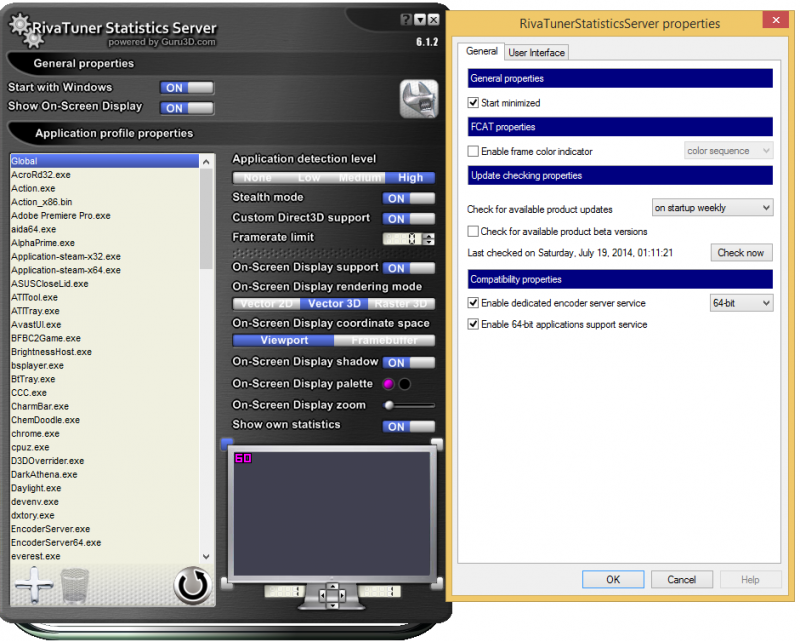Reset profile settings with circular arrow icon

coord(193,585)
